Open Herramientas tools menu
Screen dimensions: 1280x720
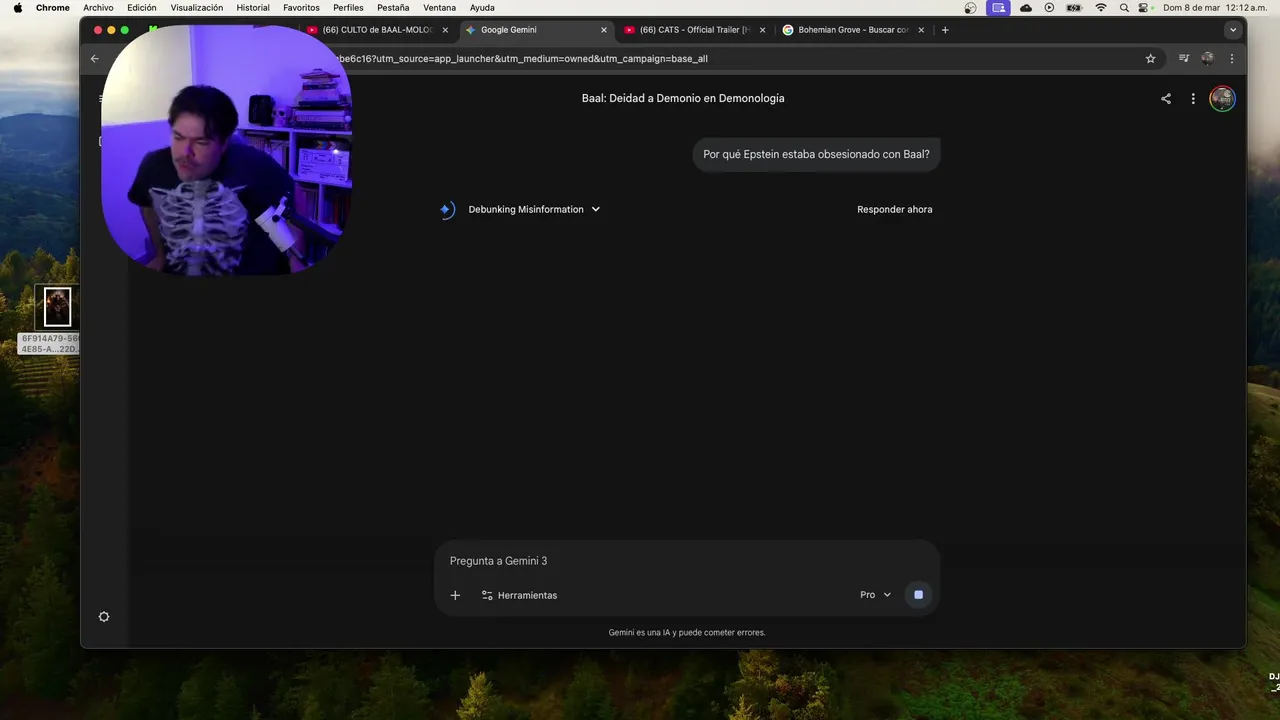519,595
